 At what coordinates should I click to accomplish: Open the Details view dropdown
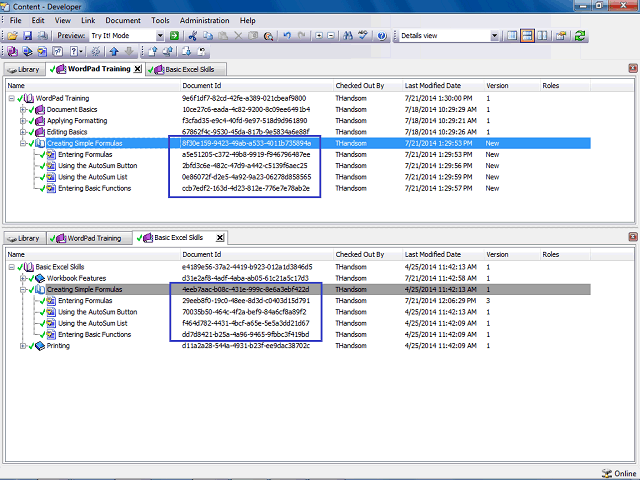[494, 36]
